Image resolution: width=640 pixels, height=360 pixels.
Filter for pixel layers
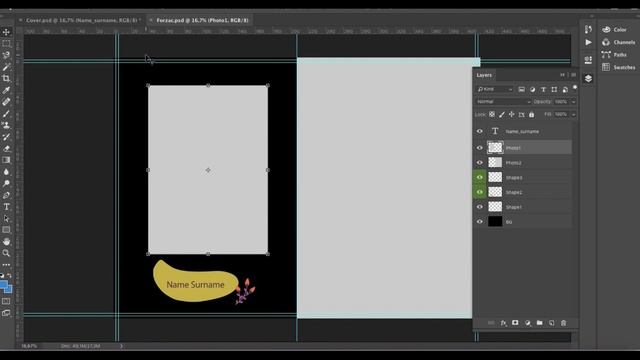click(521, 89)
